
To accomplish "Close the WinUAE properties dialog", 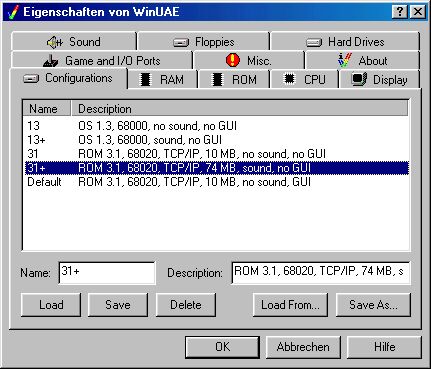I will tap(418, 12).
